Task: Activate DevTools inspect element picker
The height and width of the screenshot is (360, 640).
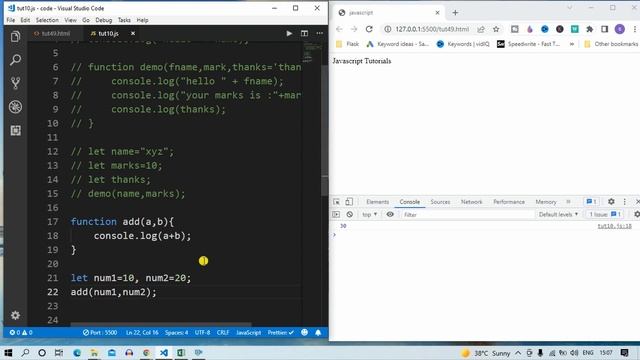Action: click(336, 202)
